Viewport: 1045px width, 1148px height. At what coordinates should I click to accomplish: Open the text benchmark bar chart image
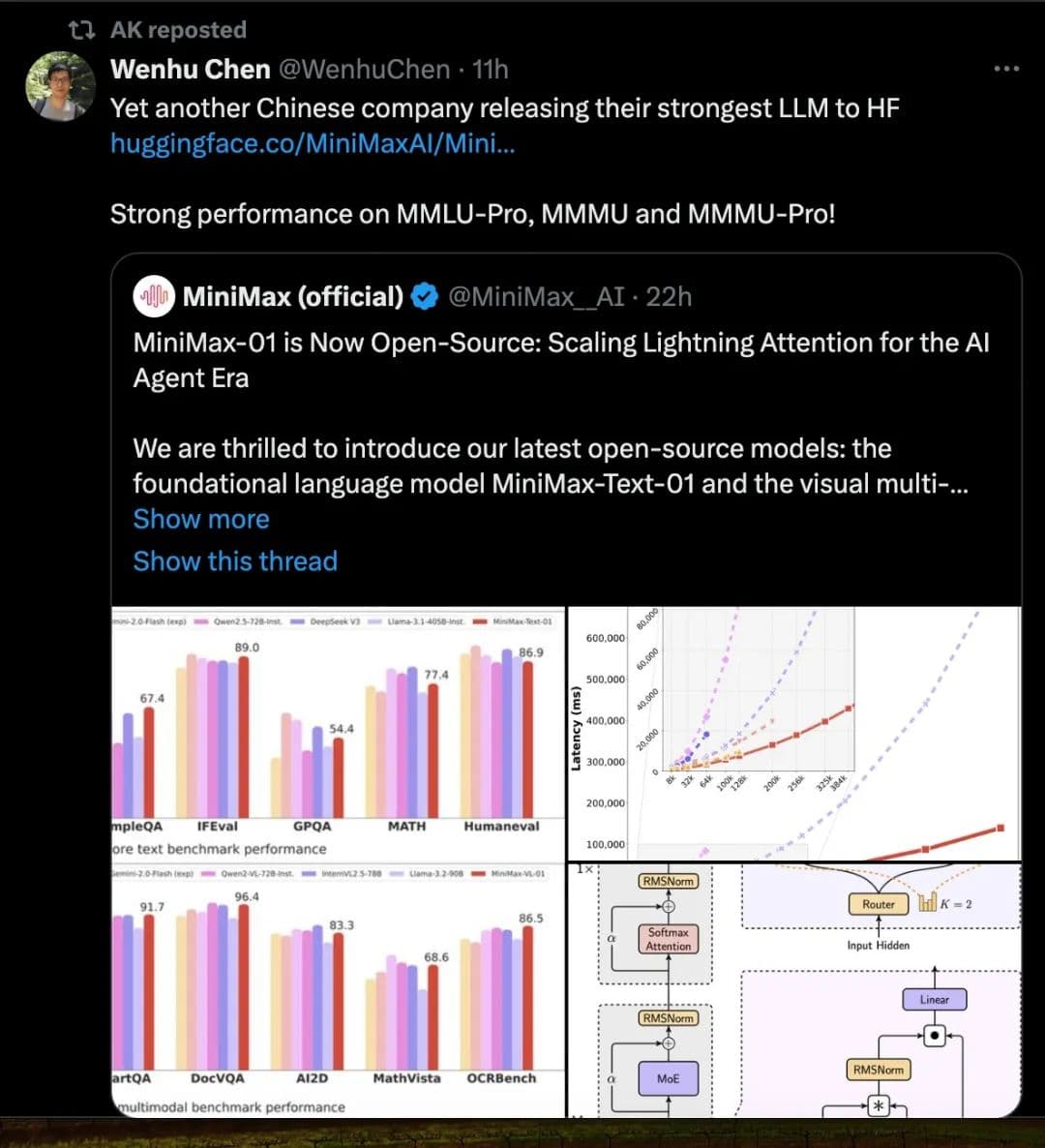coord(338,733)
